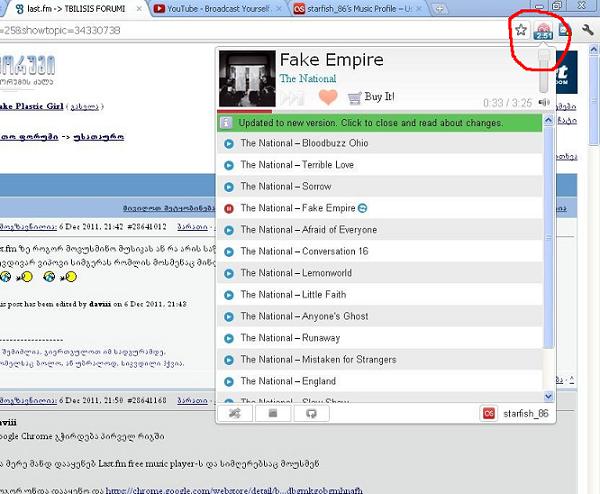Play Mistaken for Strangers via play icon
The height and width of the screenshot is (494, 600).
pos(229,360)
